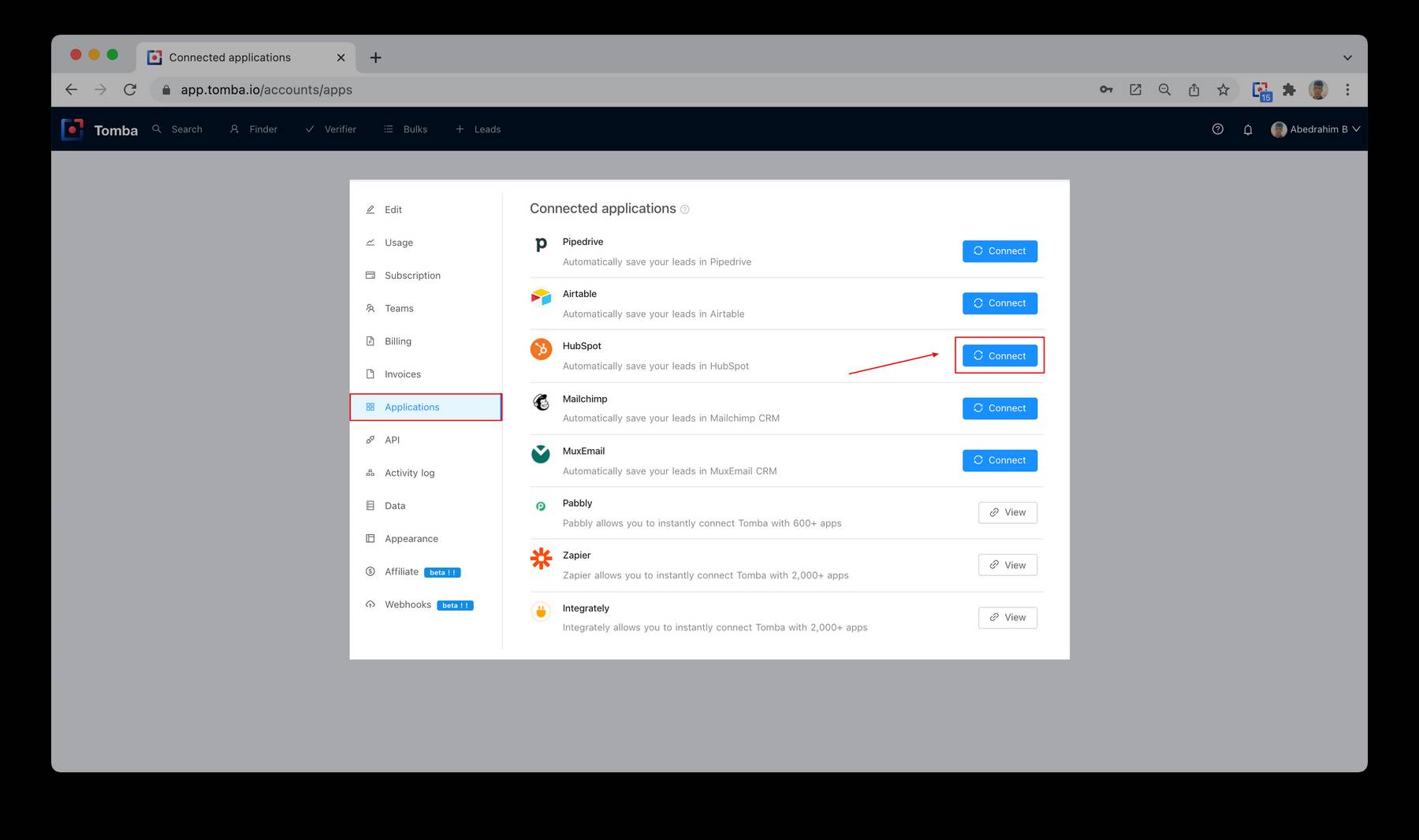Screen dimensions: 1419x840
Task: Reload the page with the refresh icon
Action: coord(130,90)
